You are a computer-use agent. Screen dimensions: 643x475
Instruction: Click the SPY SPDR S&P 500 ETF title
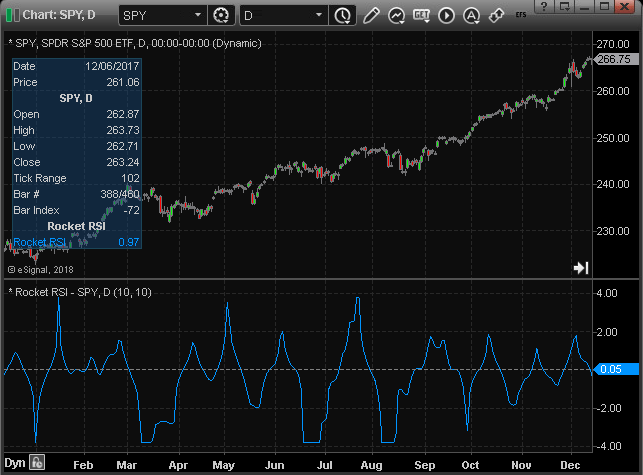coord(135,43)
